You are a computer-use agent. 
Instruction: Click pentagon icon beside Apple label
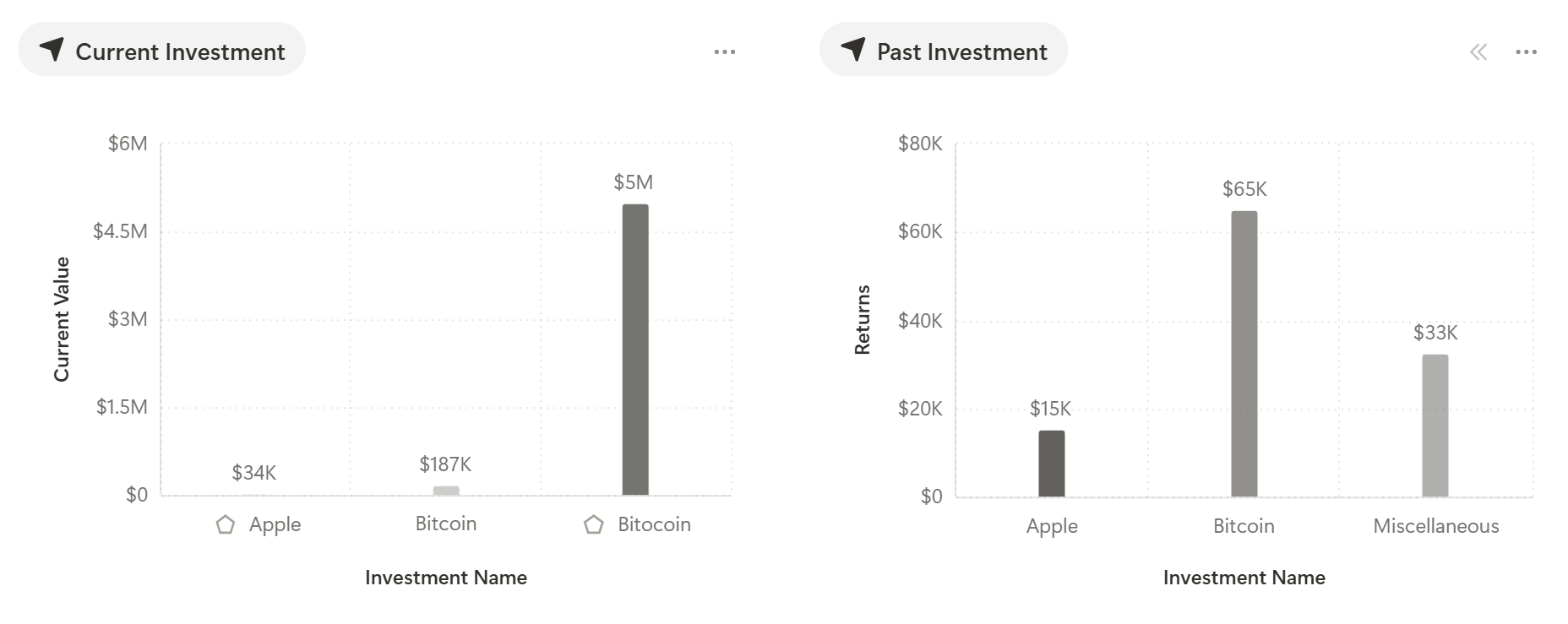pos(226,524)
